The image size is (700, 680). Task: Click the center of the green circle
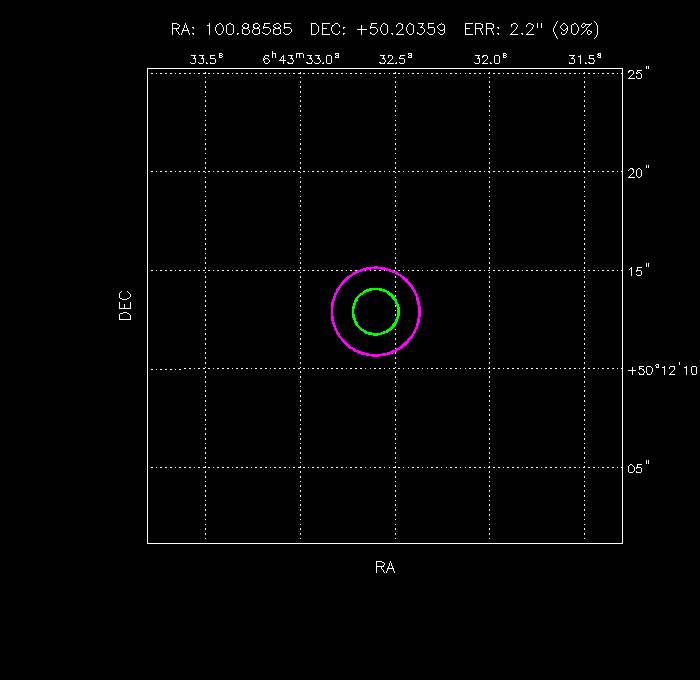[376, 311]
